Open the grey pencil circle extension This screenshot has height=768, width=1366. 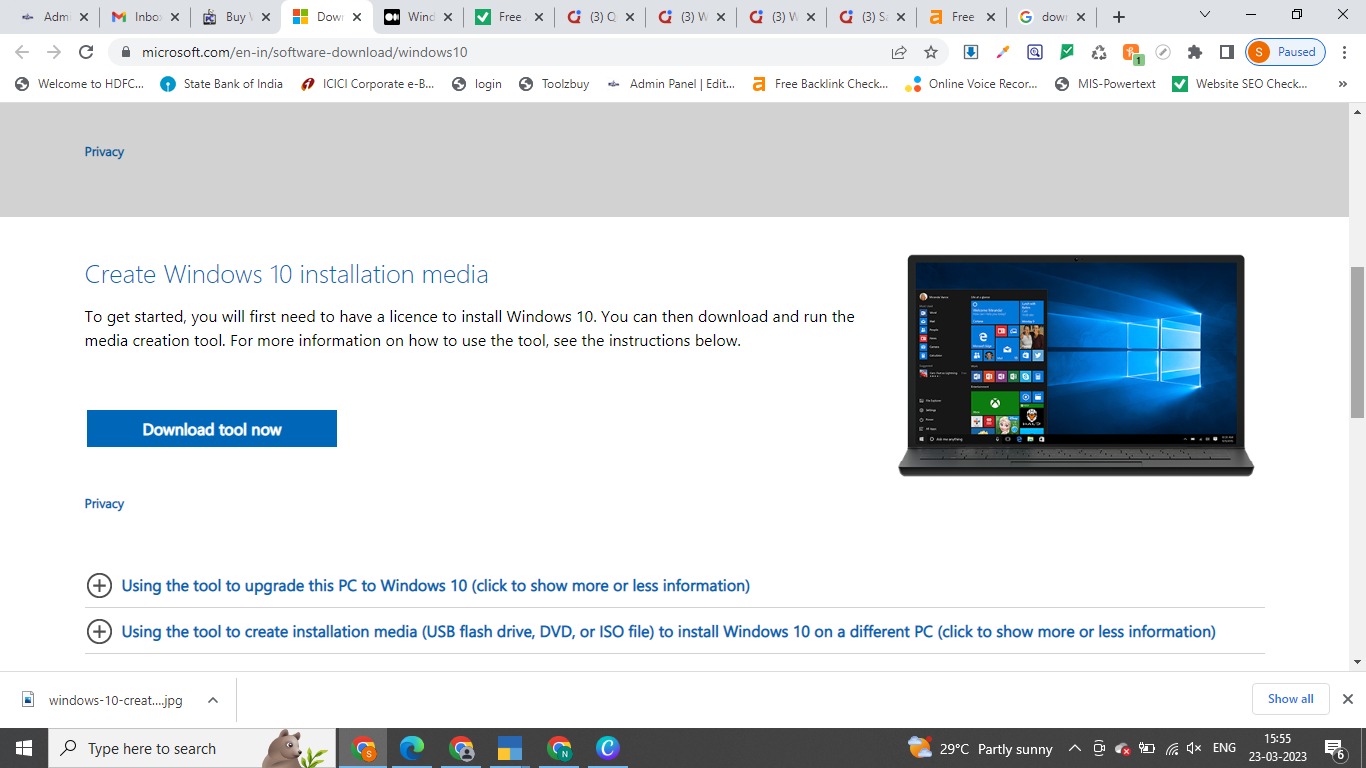coord(1163,52)
